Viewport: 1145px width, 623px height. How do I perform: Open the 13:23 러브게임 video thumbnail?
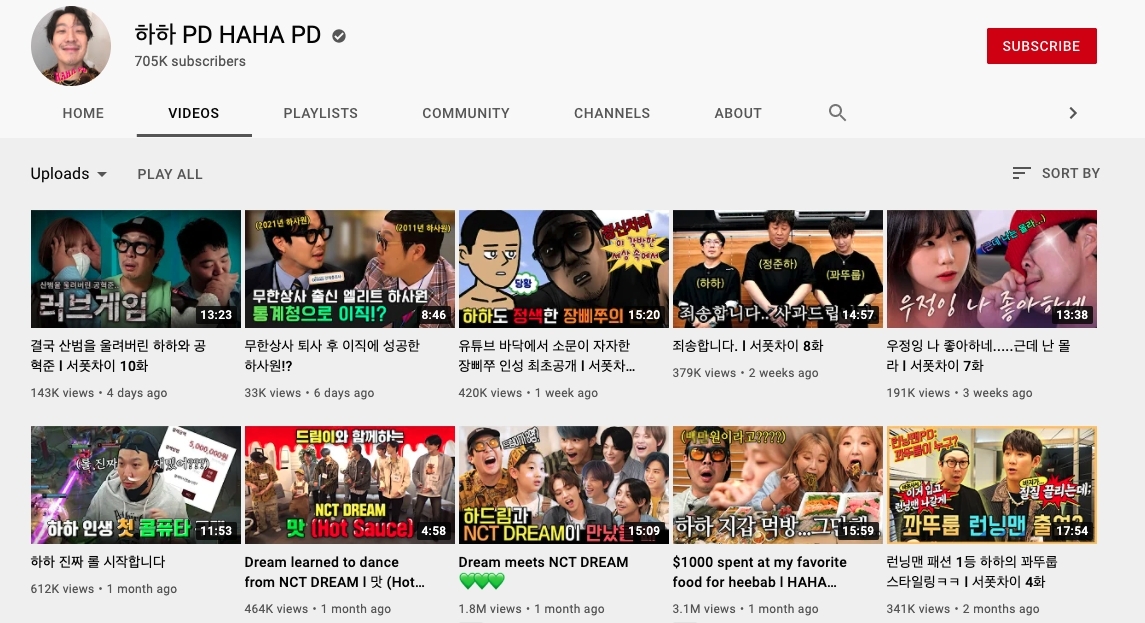pos(136,269)
